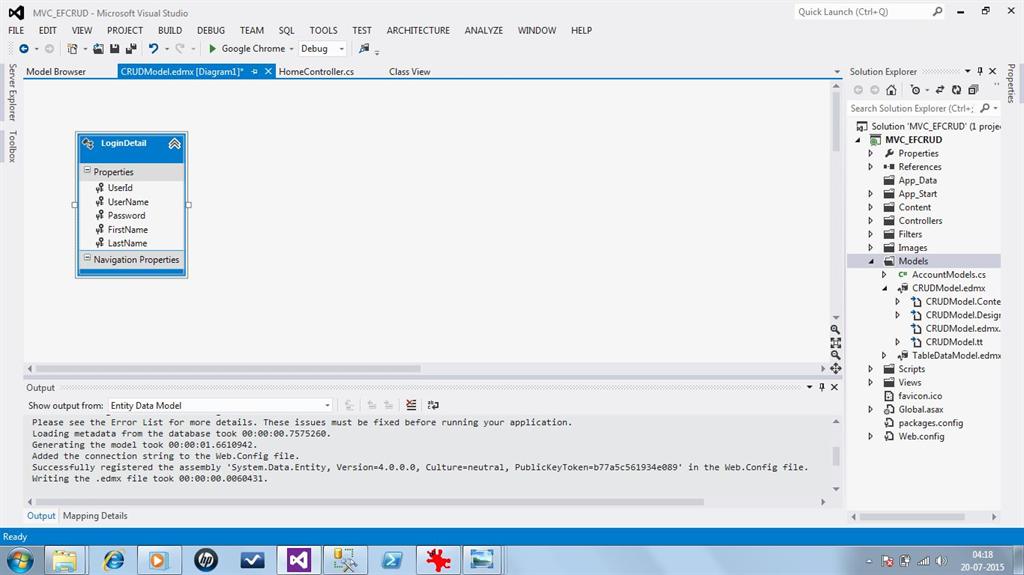The height and width of the screenshot is (575, 1024).
Task: Click the New Project toolbar icon
Action: coord(72,48)
